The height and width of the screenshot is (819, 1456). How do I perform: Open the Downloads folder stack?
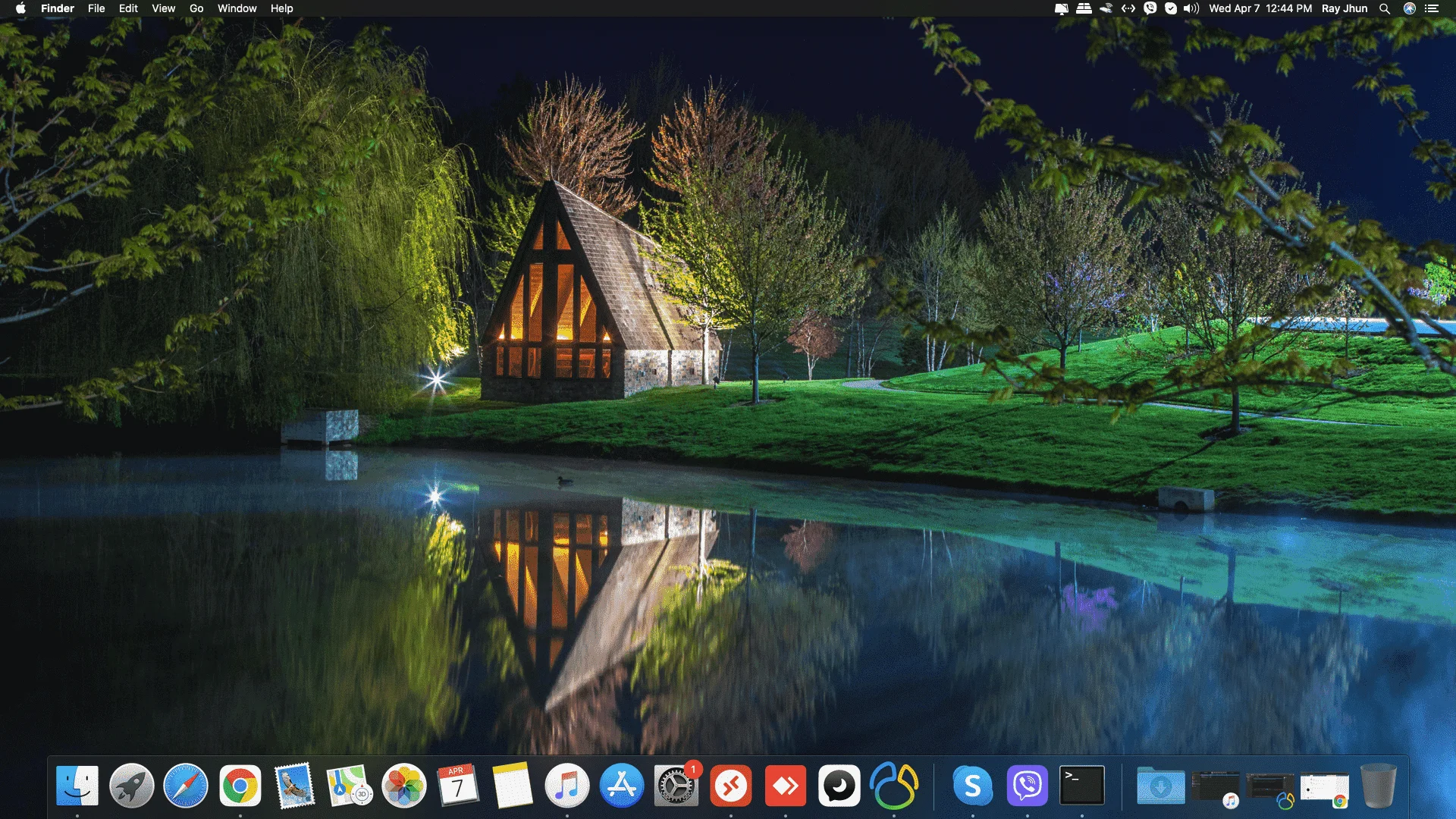(1161, 786)
